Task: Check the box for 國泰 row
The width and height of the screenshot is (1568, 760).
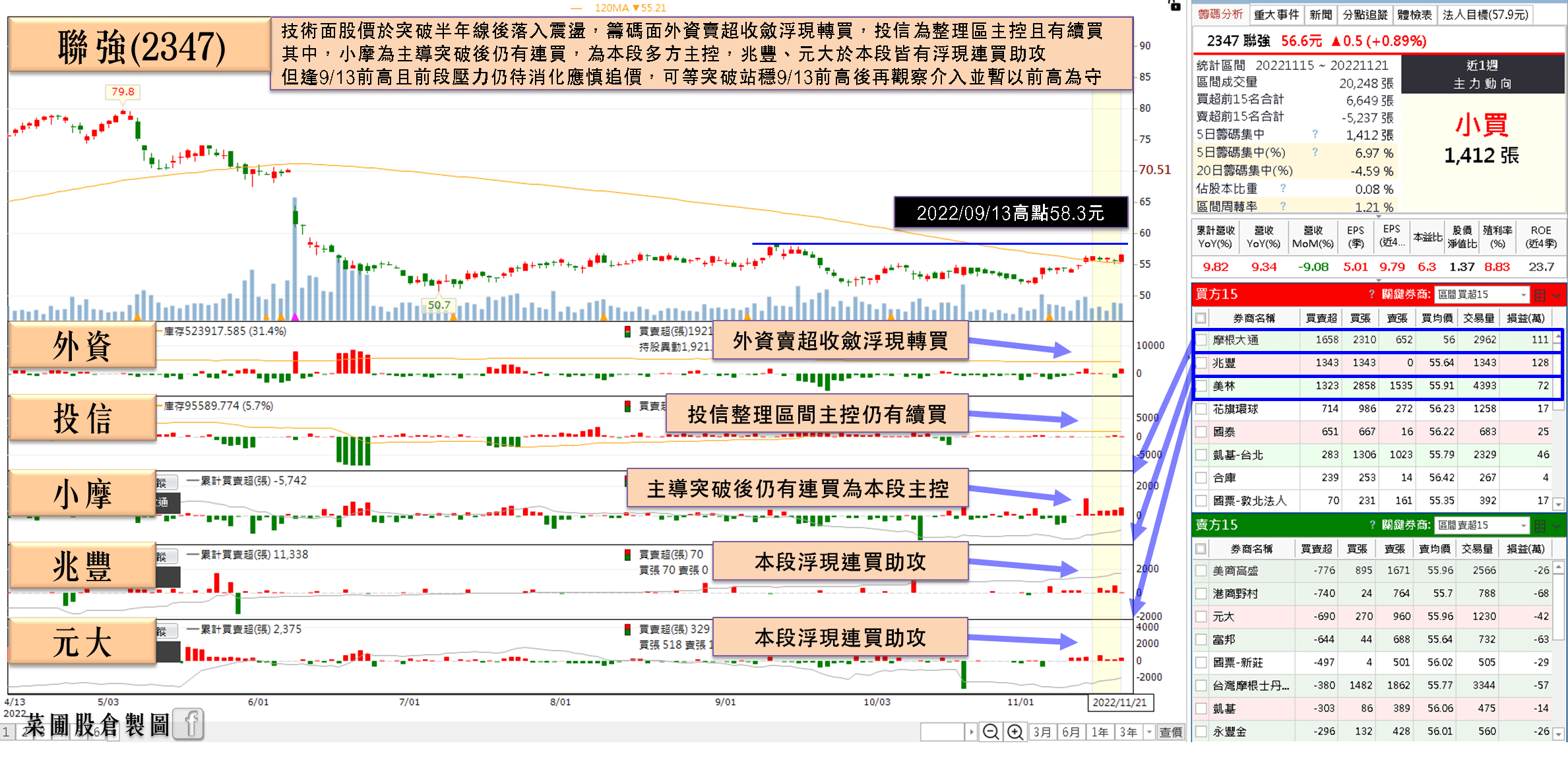Action: pyautogui.click(x=1201, y=432)
